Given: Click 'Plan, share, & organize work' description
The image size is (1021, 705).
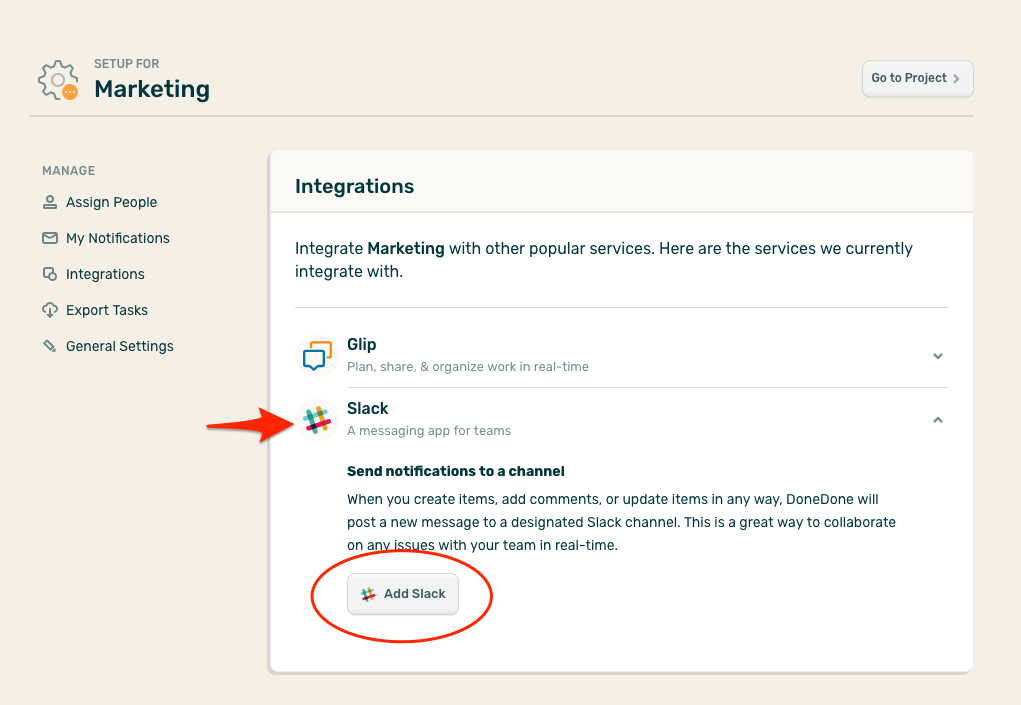Looking at the screenshot, I should pyautogui.click(x=468, y=366).
